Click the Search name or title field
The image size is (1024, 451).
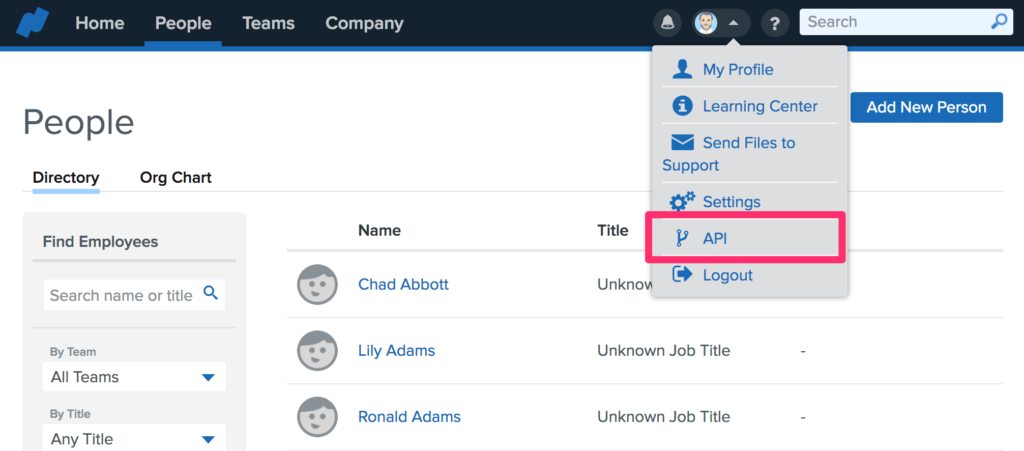[122, 295]
